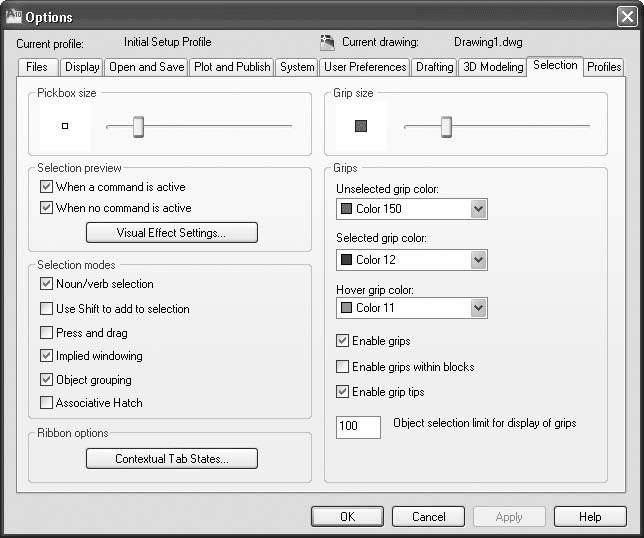Image resolution: width=644 pixels, height=538 pixels.
Task: Switch to the Profiles tab
Action: click(604, 67)
